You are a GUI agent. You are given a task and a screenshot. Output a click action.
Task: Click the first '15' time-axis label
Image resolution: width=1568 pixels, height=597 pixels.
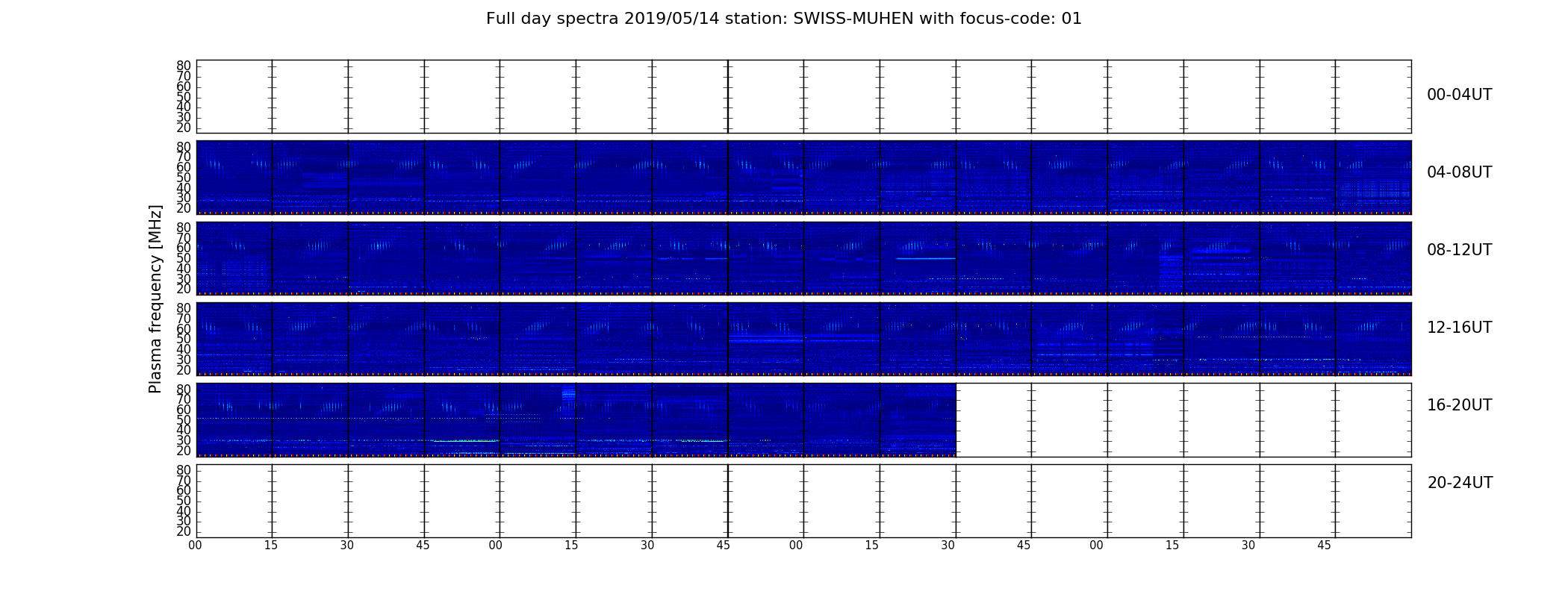pos(271,546)
